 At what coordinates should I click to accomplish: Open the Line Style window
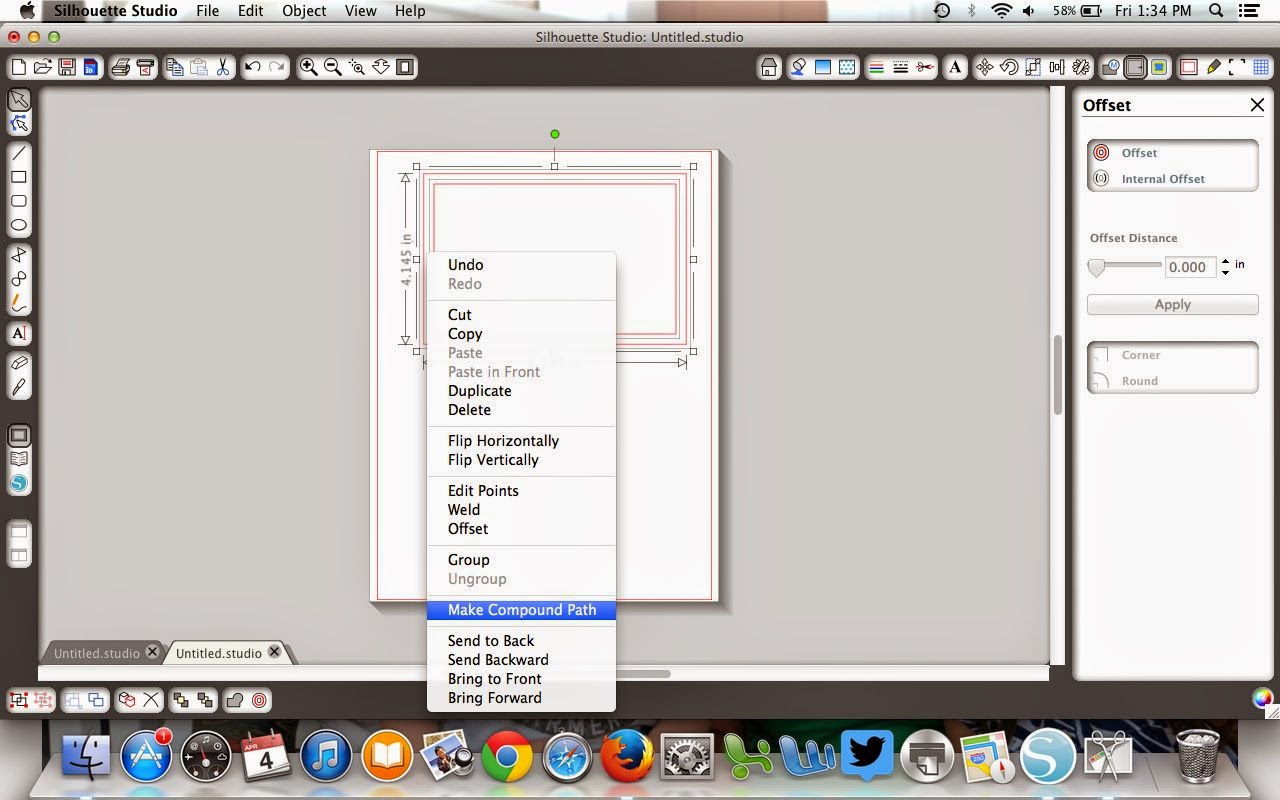(900, 67)
